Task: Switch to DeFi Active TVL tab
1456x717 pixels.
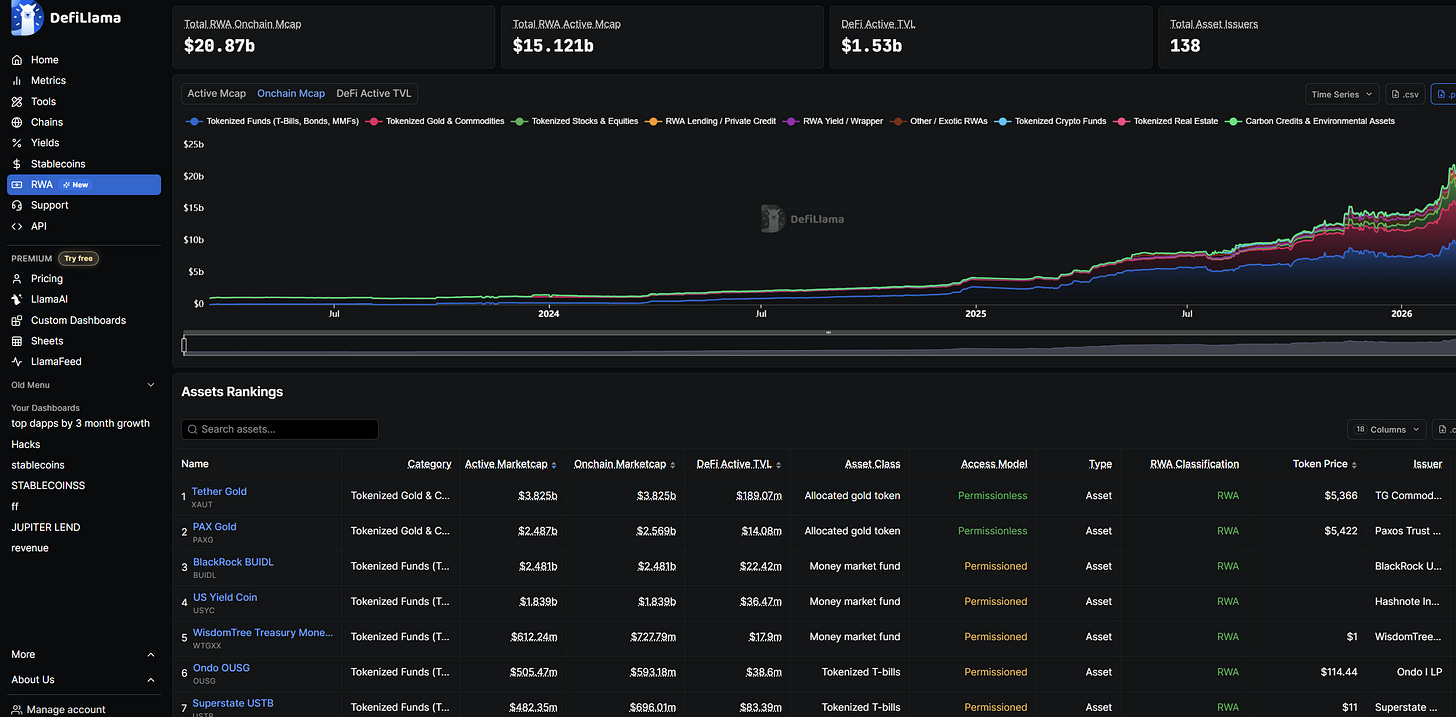Action: pos(374,94)
